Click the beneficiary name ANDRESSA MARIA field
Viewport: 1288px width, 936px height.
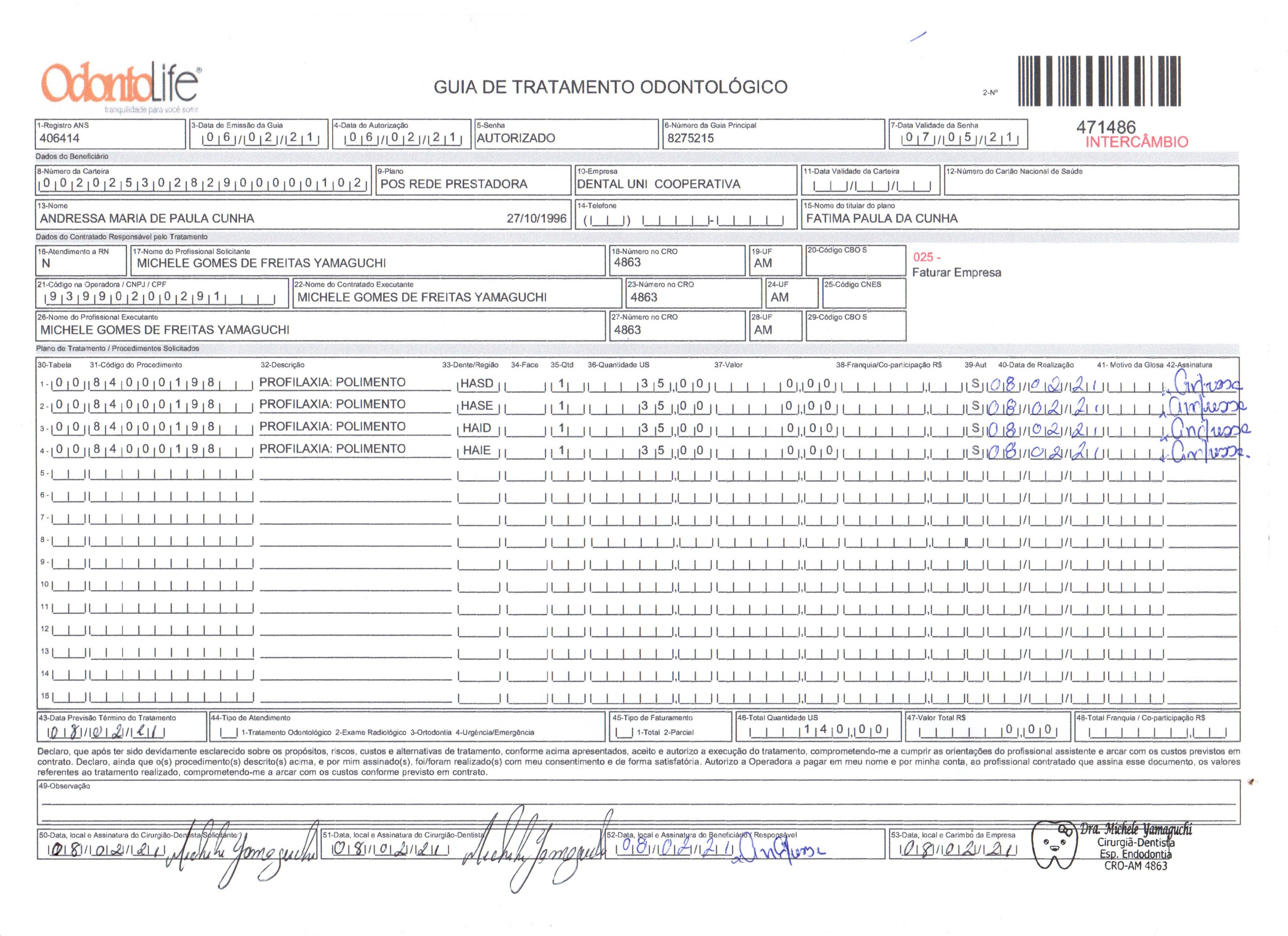(147, 219)
